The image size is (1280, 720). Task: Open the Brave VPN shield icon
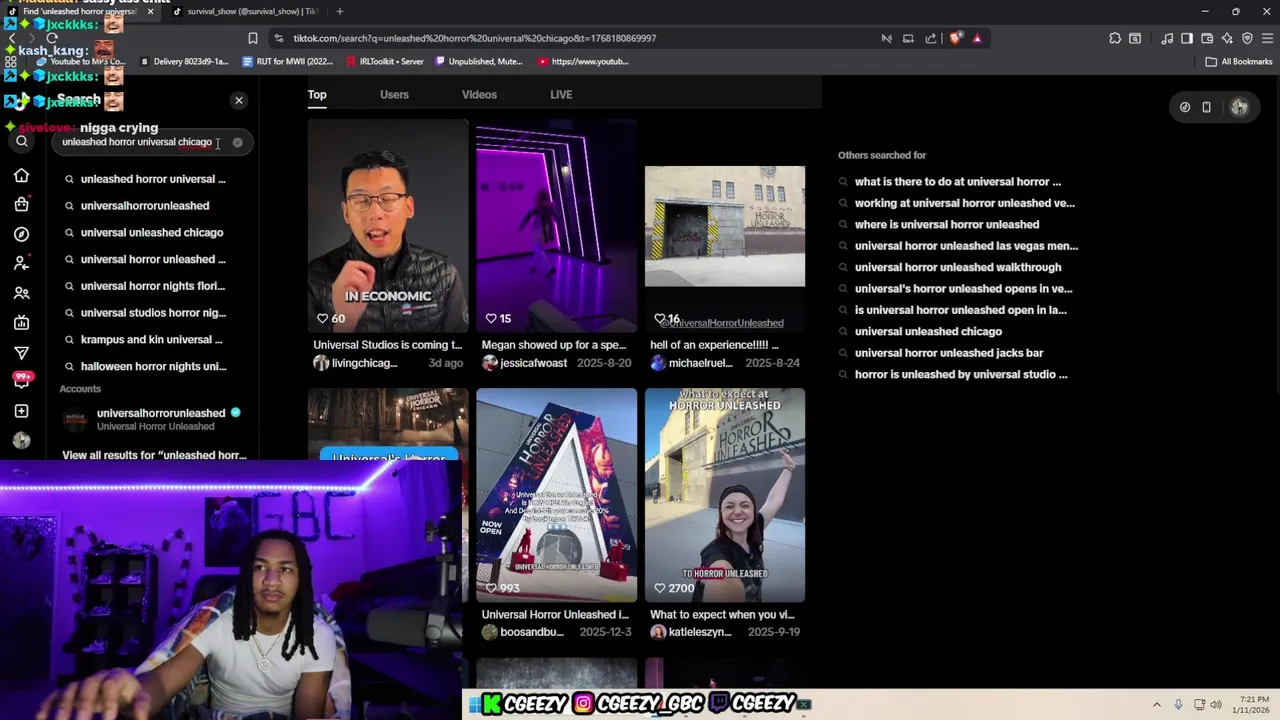(1247, 38)
